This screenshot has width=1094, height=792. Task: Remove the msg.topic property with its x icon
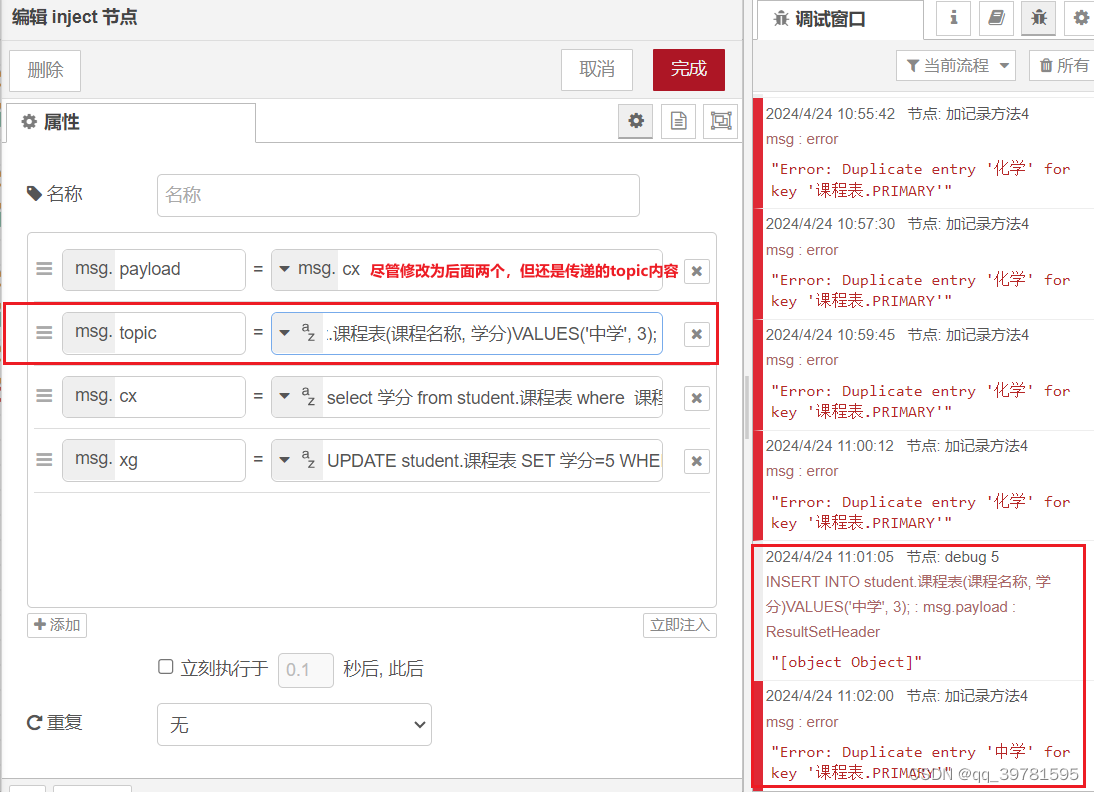696,333
